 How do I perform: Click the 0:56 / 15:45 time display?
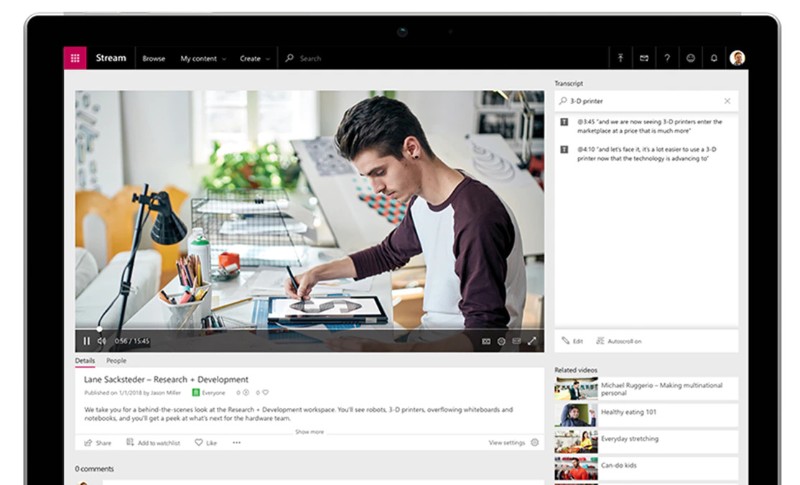tap(132, 341)
